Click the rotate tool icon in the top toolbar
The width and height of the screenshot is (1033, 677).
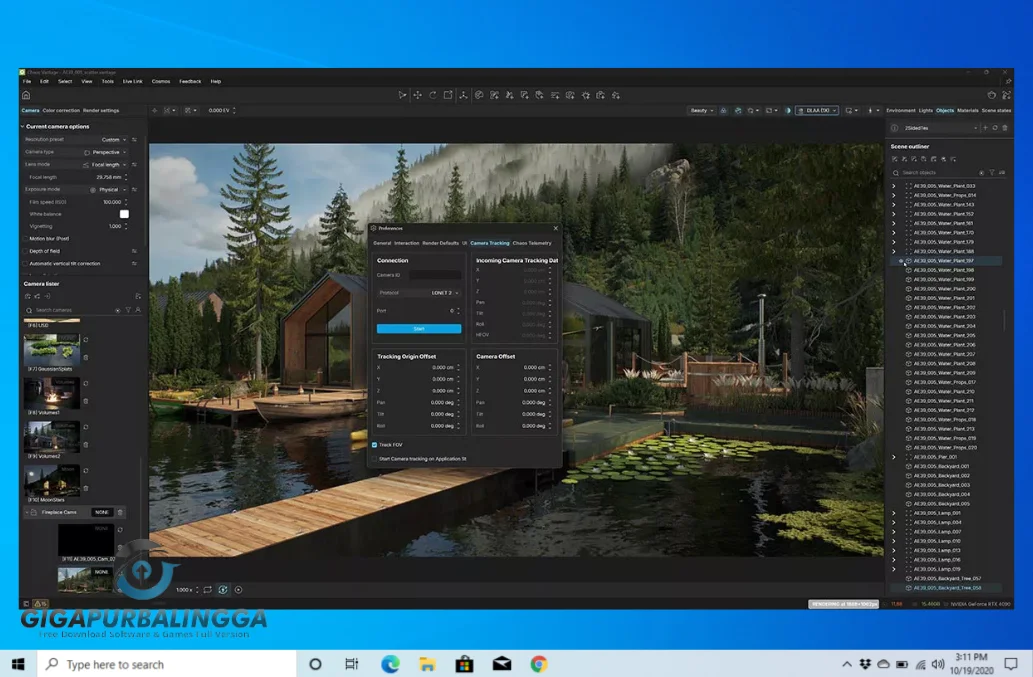coord(433,95)
